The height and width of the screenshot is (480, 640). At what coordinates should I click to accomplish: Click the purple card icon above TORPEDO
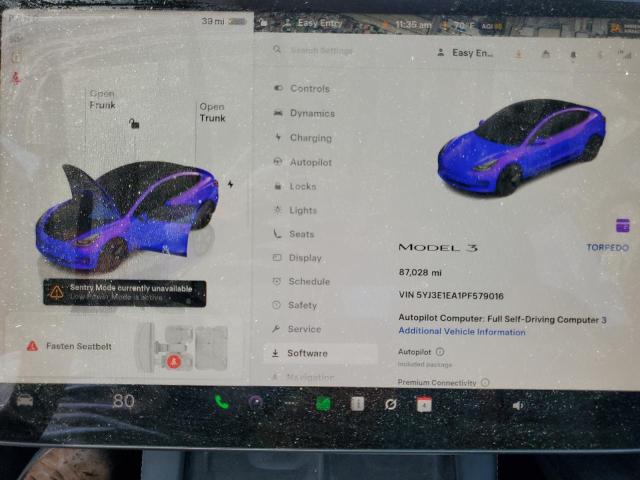(622, 225)
